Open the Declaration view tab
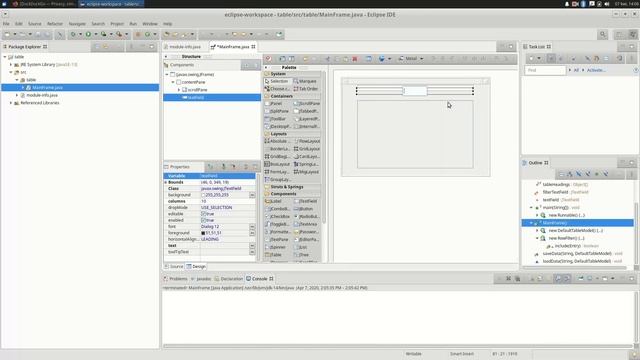Image resolution: width=640 pixels, height=360 pixels. (x=229, y=279)
